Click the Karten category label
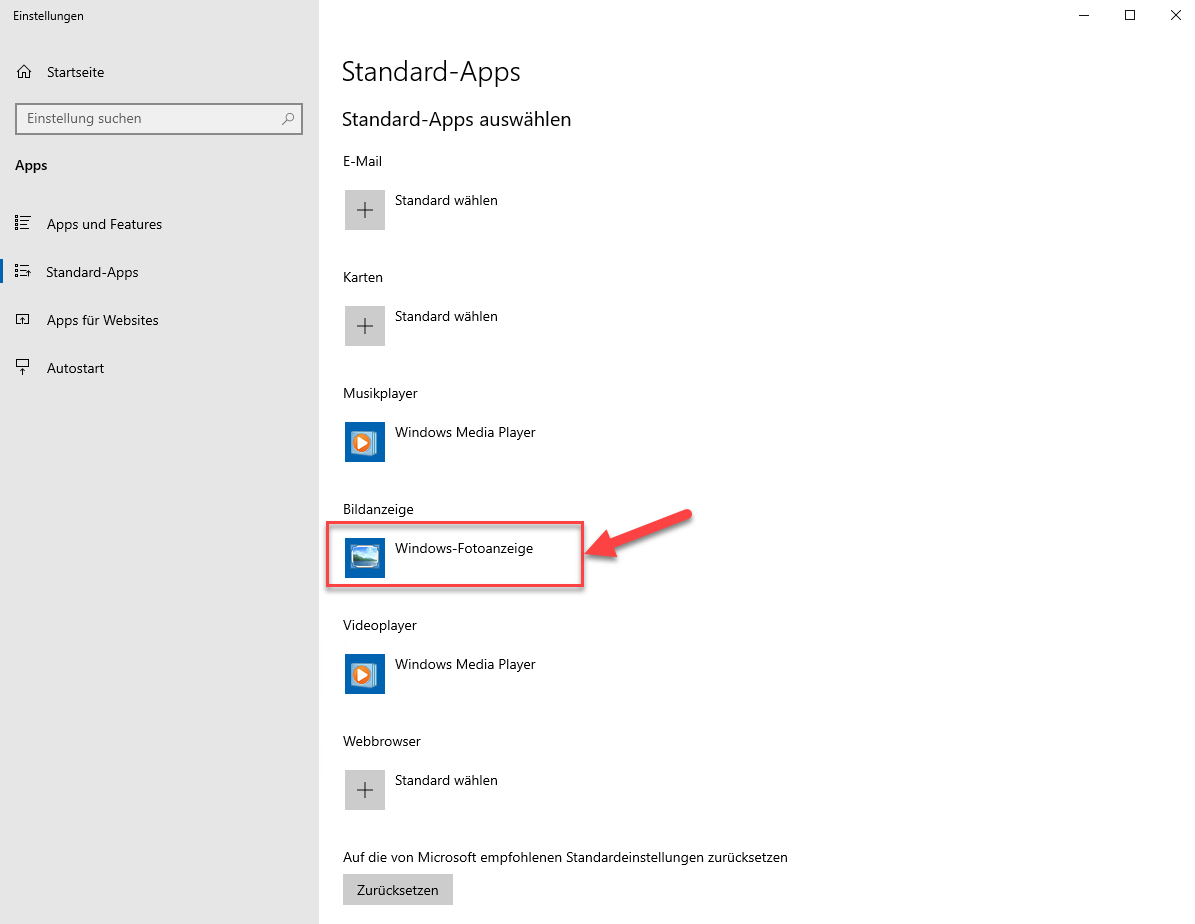 363,277
